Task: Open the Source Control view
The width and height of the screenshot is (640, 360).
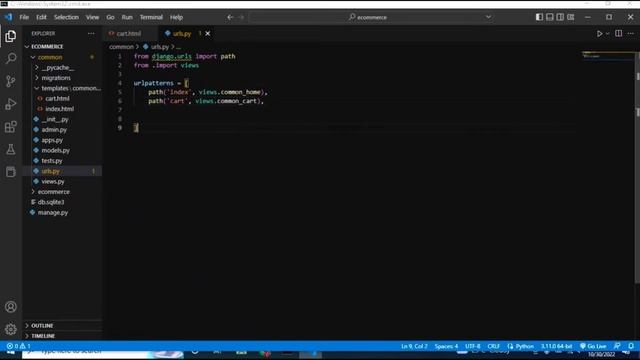Action: (11, 81)
